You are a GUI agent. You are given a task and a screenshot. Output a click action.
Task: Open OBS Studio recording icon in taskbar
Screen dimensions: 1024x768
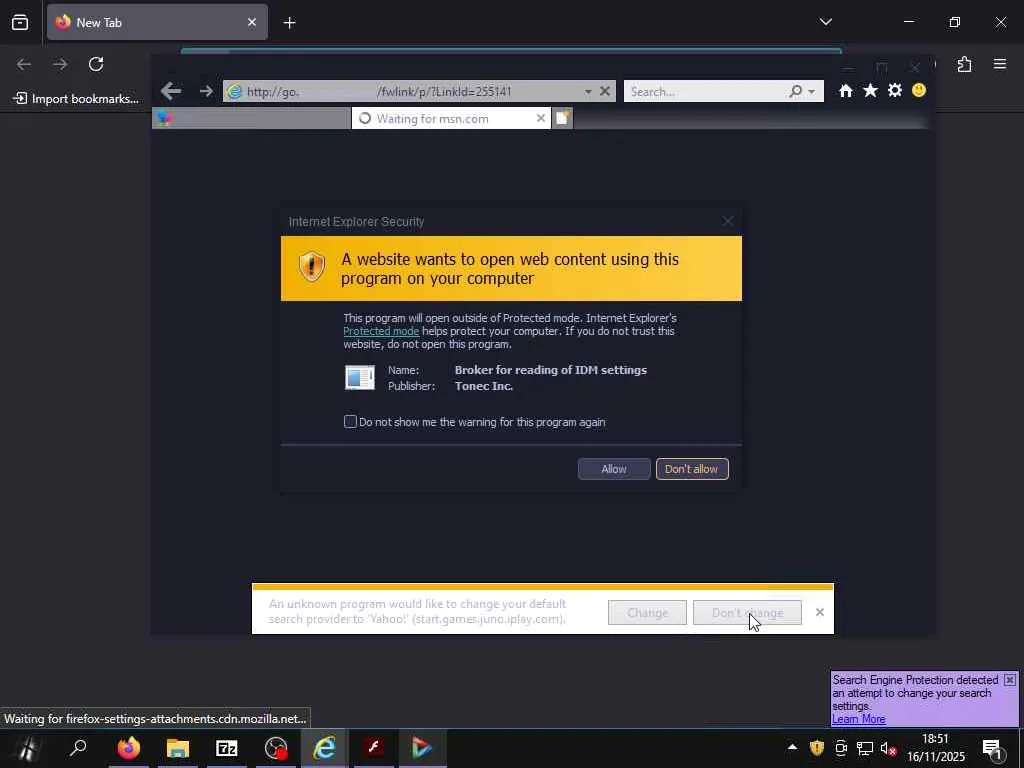point(276,748)
